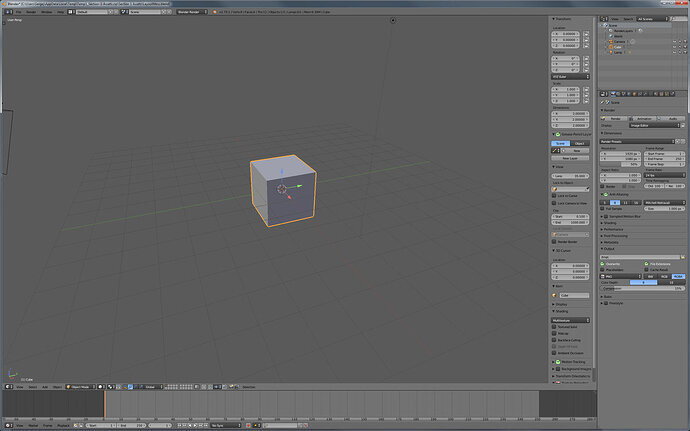Screen dimensions: 690x431
Task: Open the Render menu in top bar
Action: click(31, 13)
